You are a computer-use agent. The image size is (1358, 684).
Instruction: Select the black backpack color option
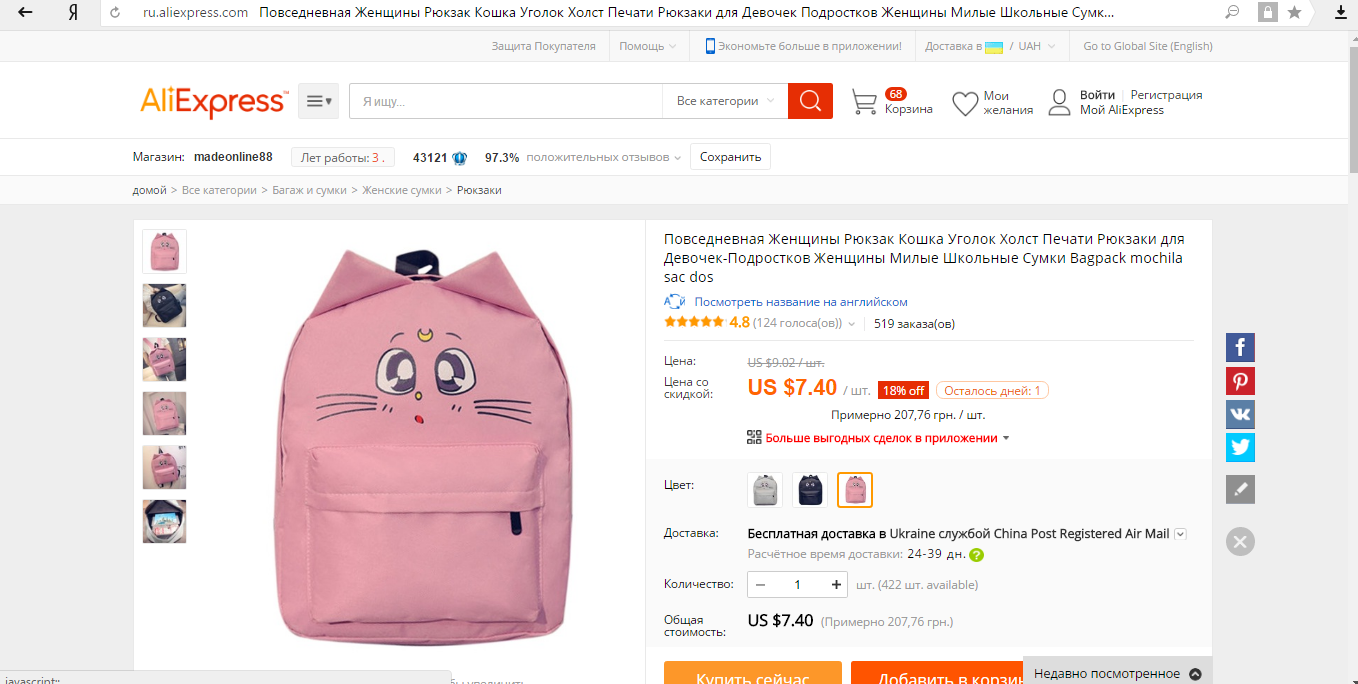point(810,490)
